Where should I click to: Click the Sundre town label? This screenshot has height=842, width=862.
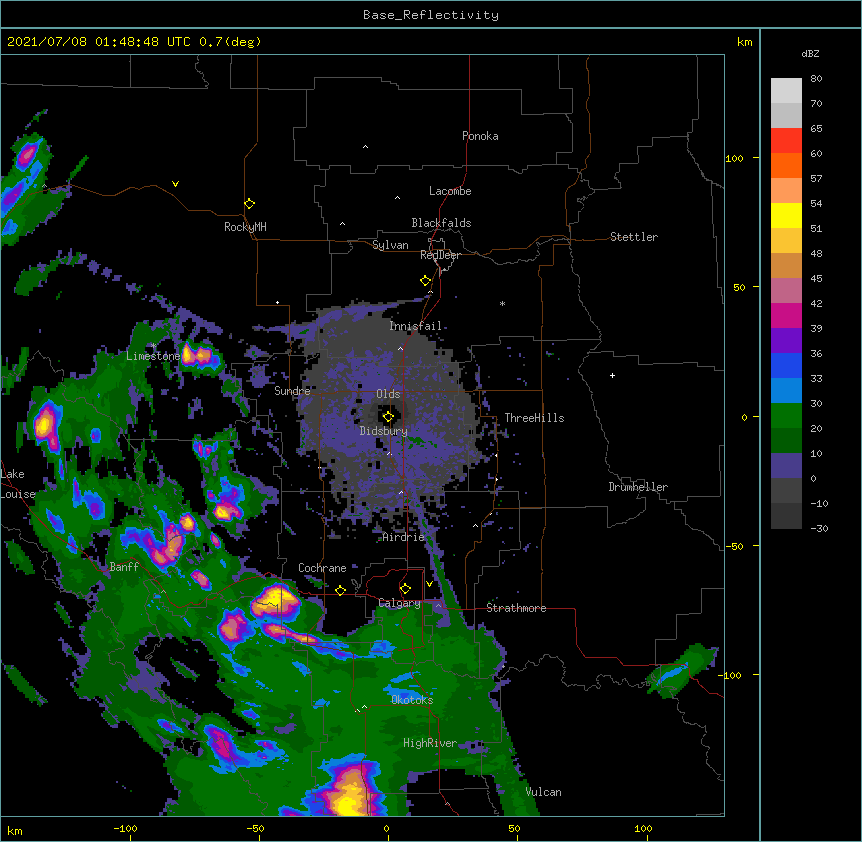click(x=292, y=391)
